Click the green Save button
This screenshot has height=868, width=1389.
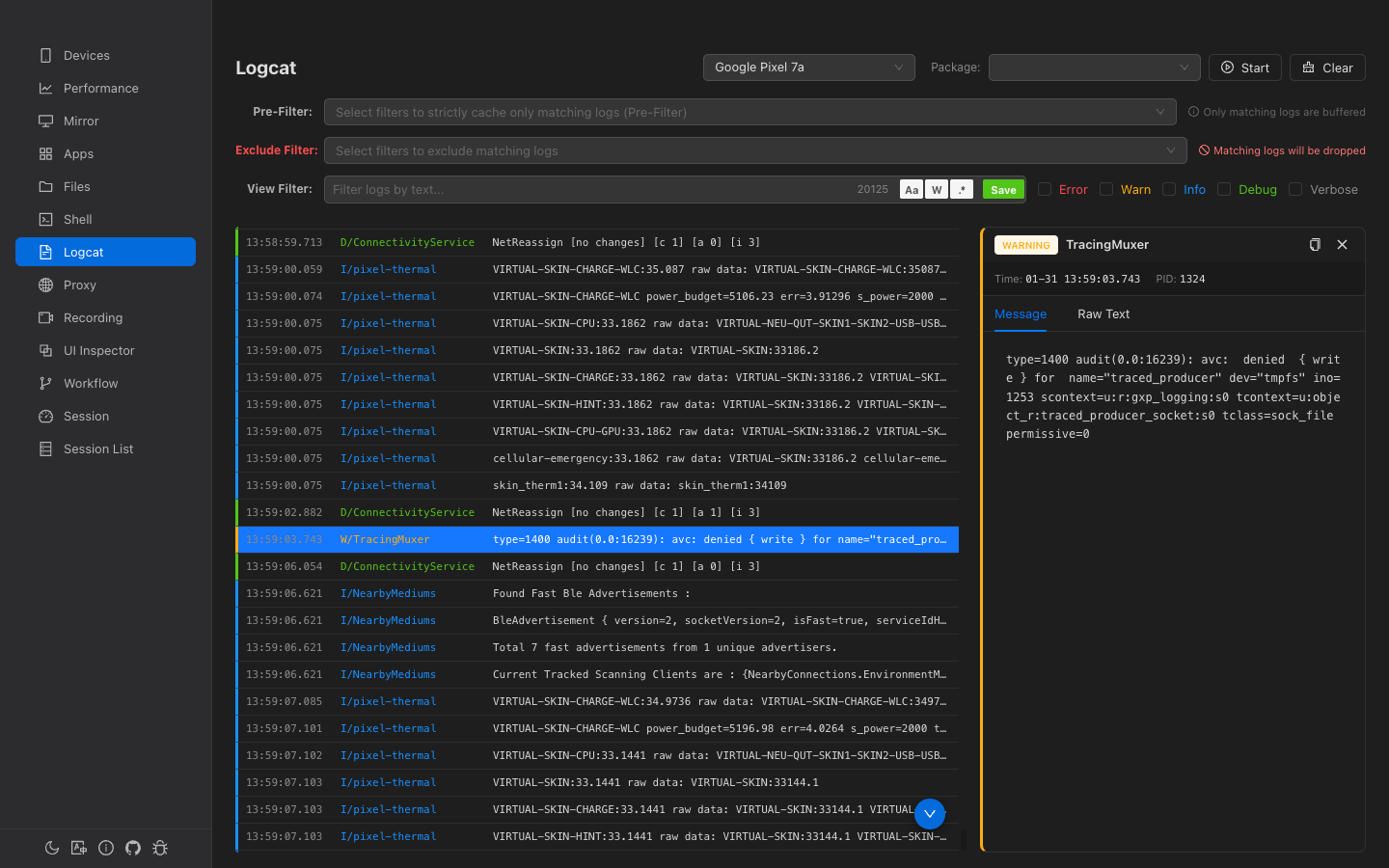pyautogui.click(x=1003, y=190)
